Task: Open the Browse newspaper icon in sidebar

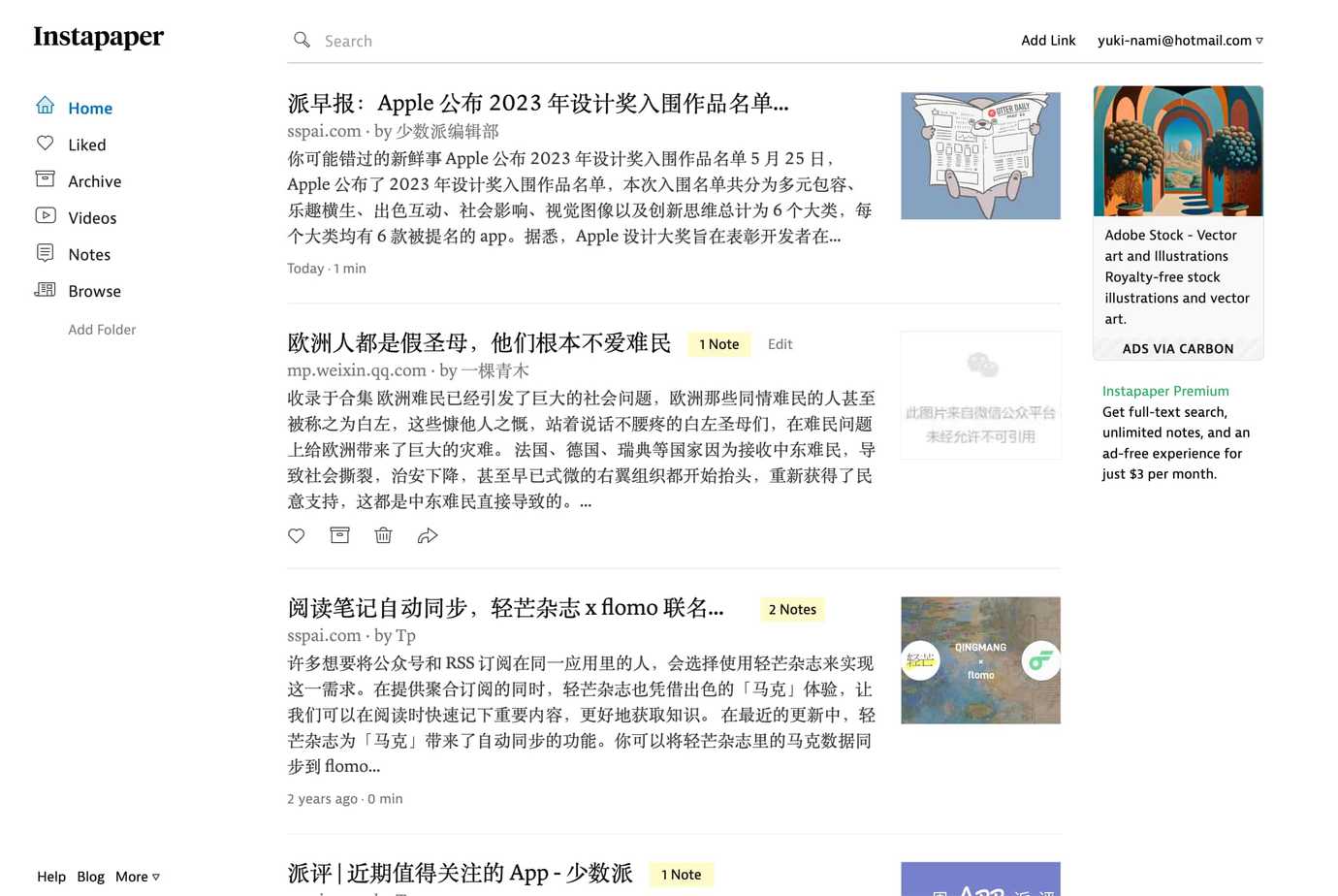Action: (x=46, y=290)
